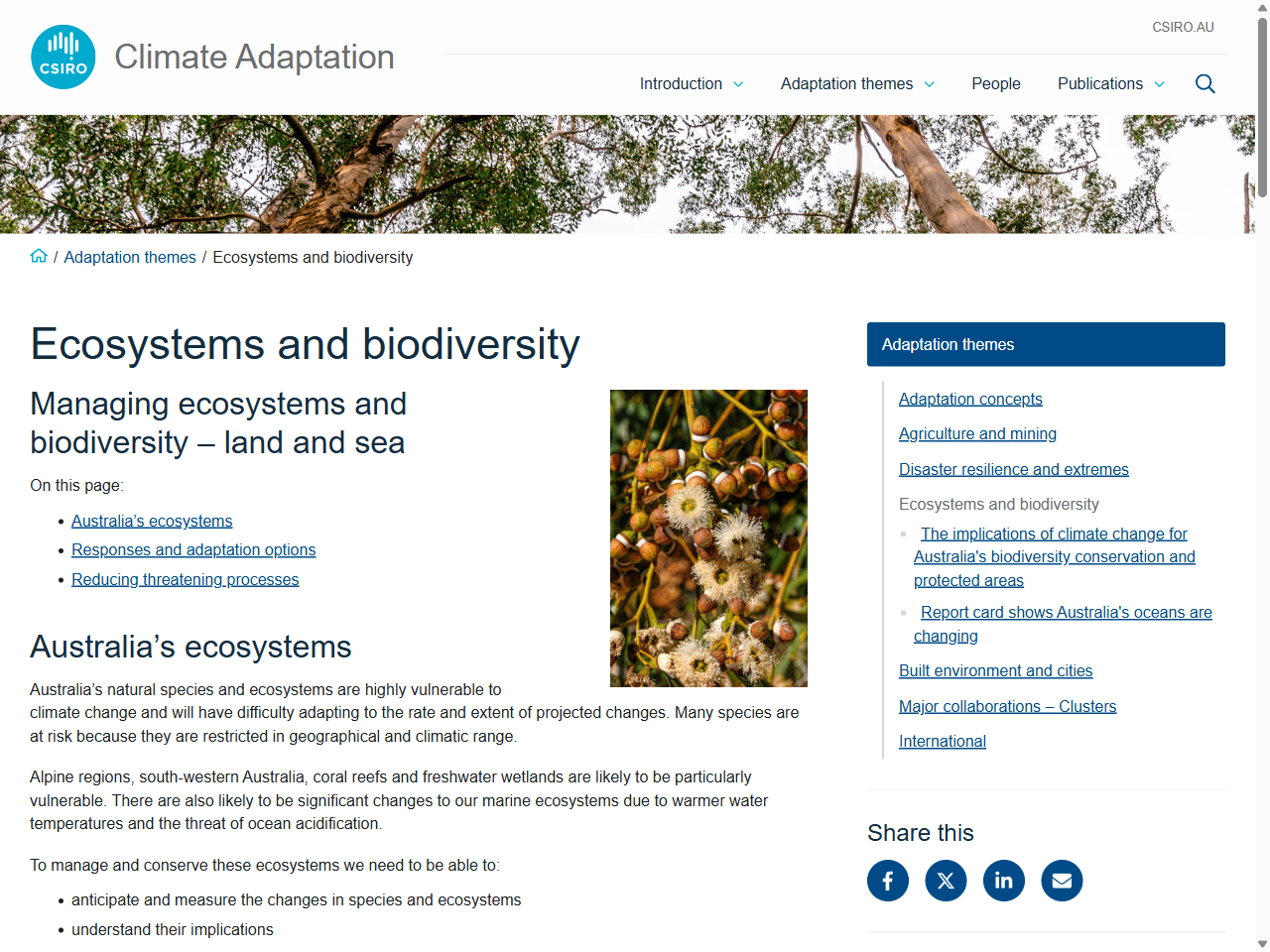Click the home breadcrumb icon
The height and width of the screenshot is (952, 1270).
[x=38, y=255]
